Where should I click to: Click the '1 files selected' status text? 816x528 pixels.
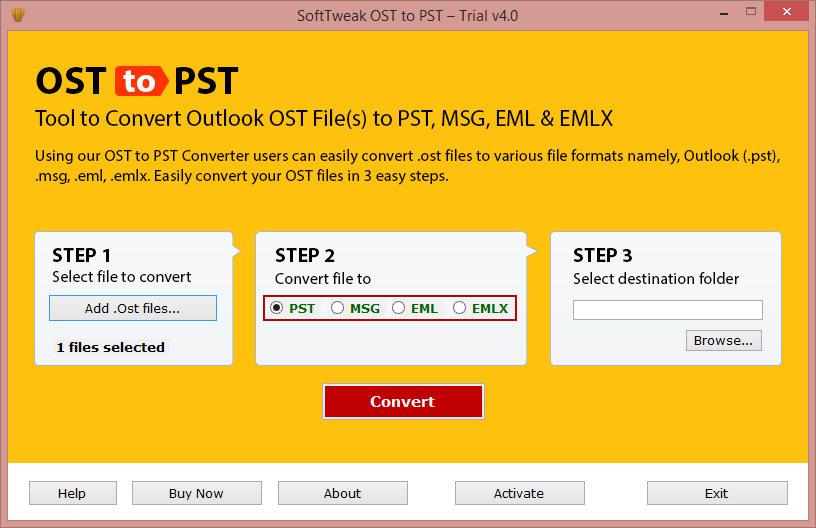click(x=110, y=347)
